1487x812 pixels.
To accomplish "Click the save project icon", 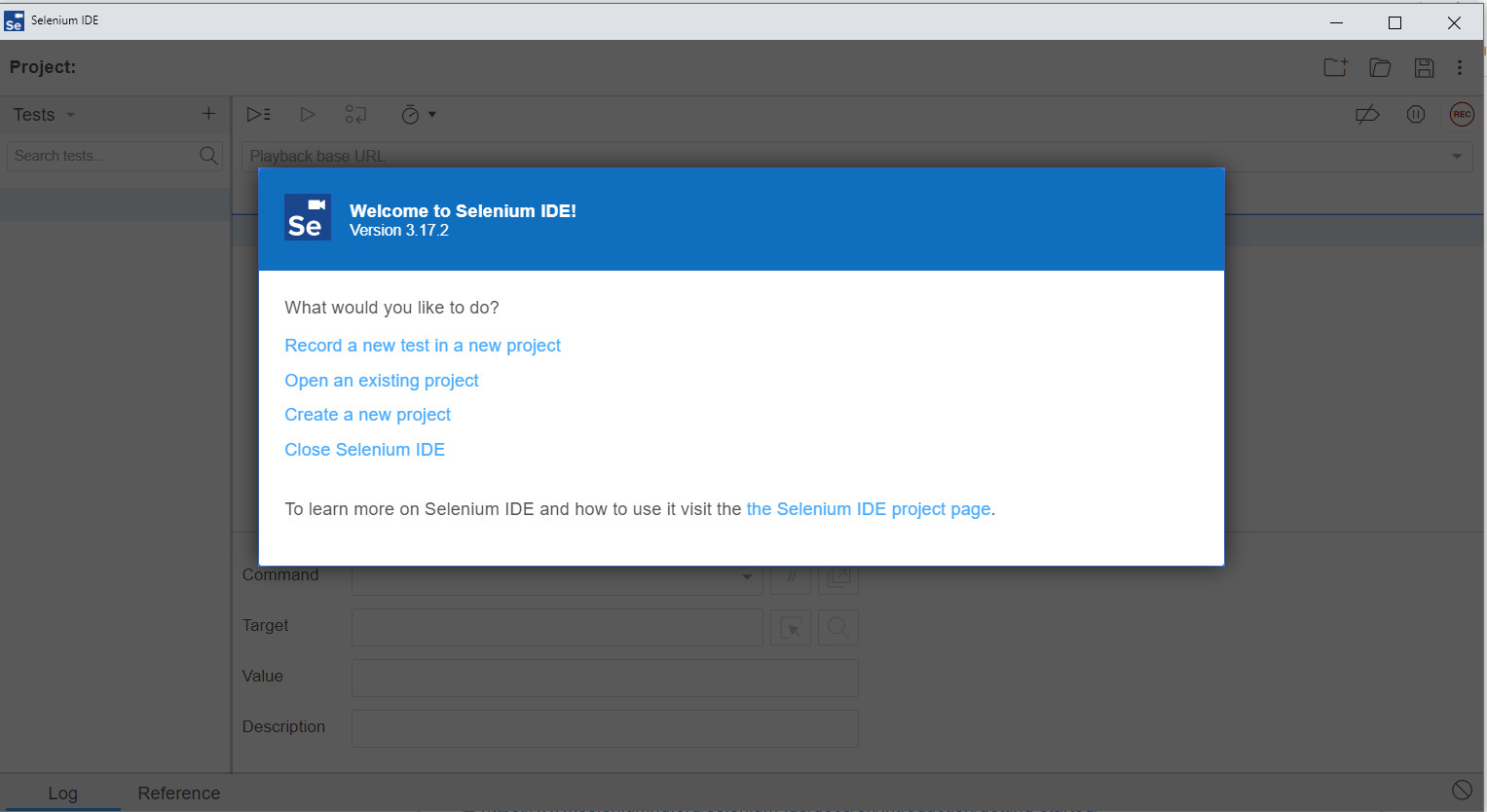I will (x=1424, y=67).
